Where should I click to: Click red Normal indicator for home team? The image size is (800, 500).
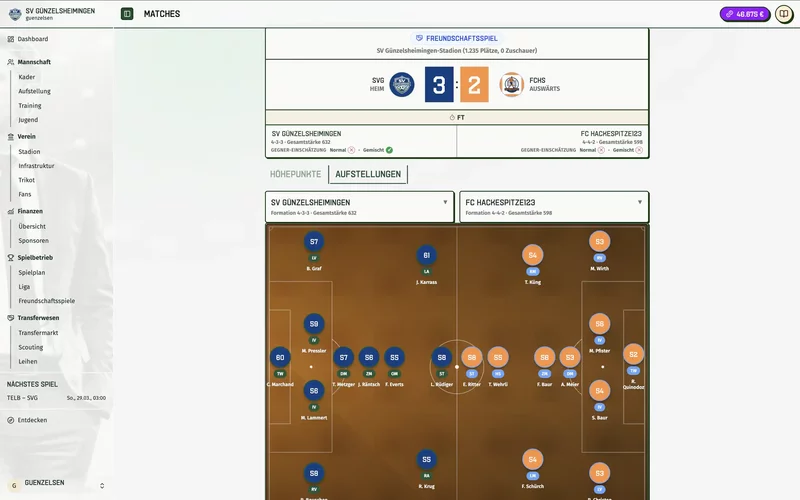point(351,150)
